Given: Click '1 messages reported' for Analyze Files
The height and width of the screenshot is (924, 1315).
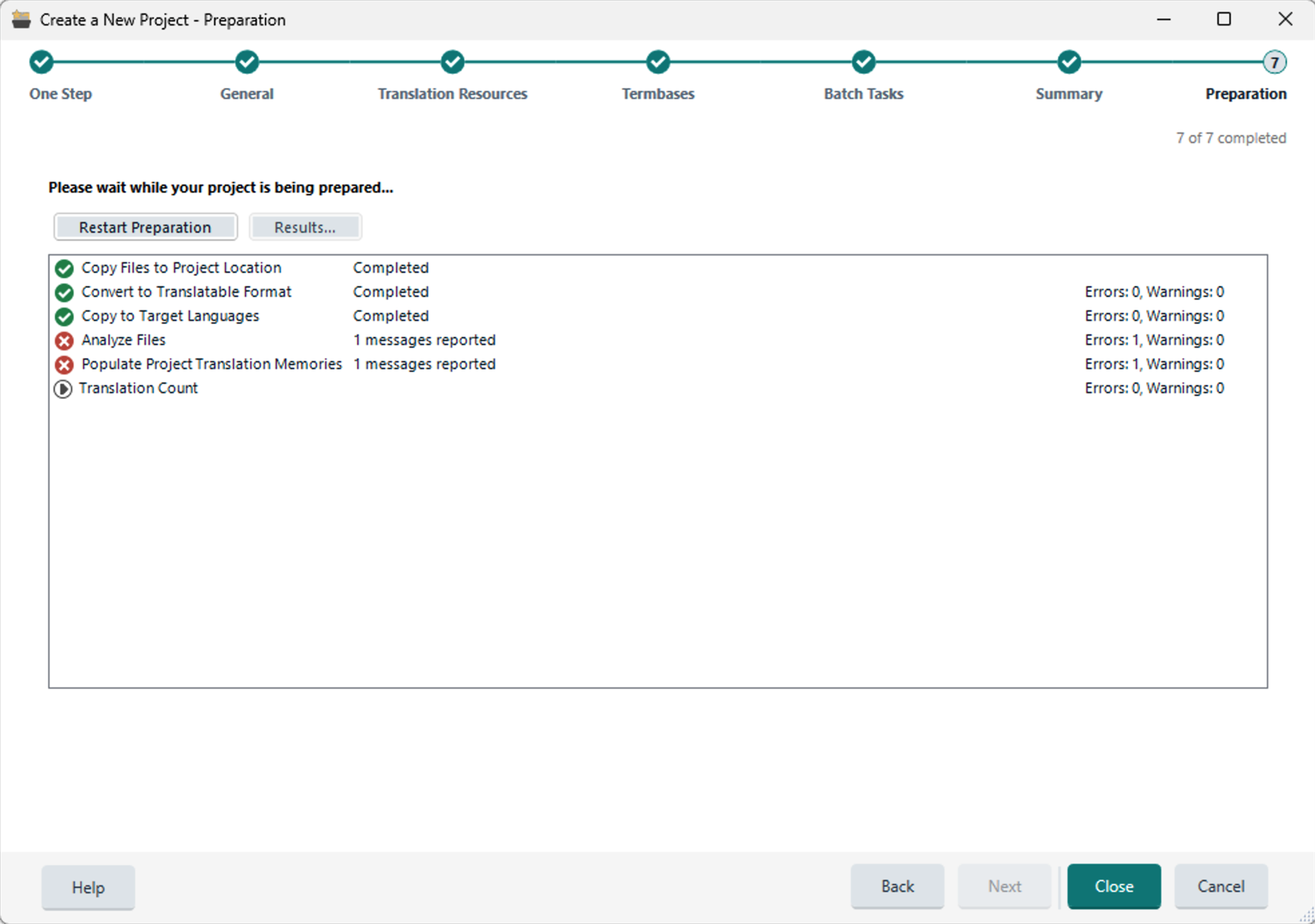Looking at the screenshot, I should [424, 340].
